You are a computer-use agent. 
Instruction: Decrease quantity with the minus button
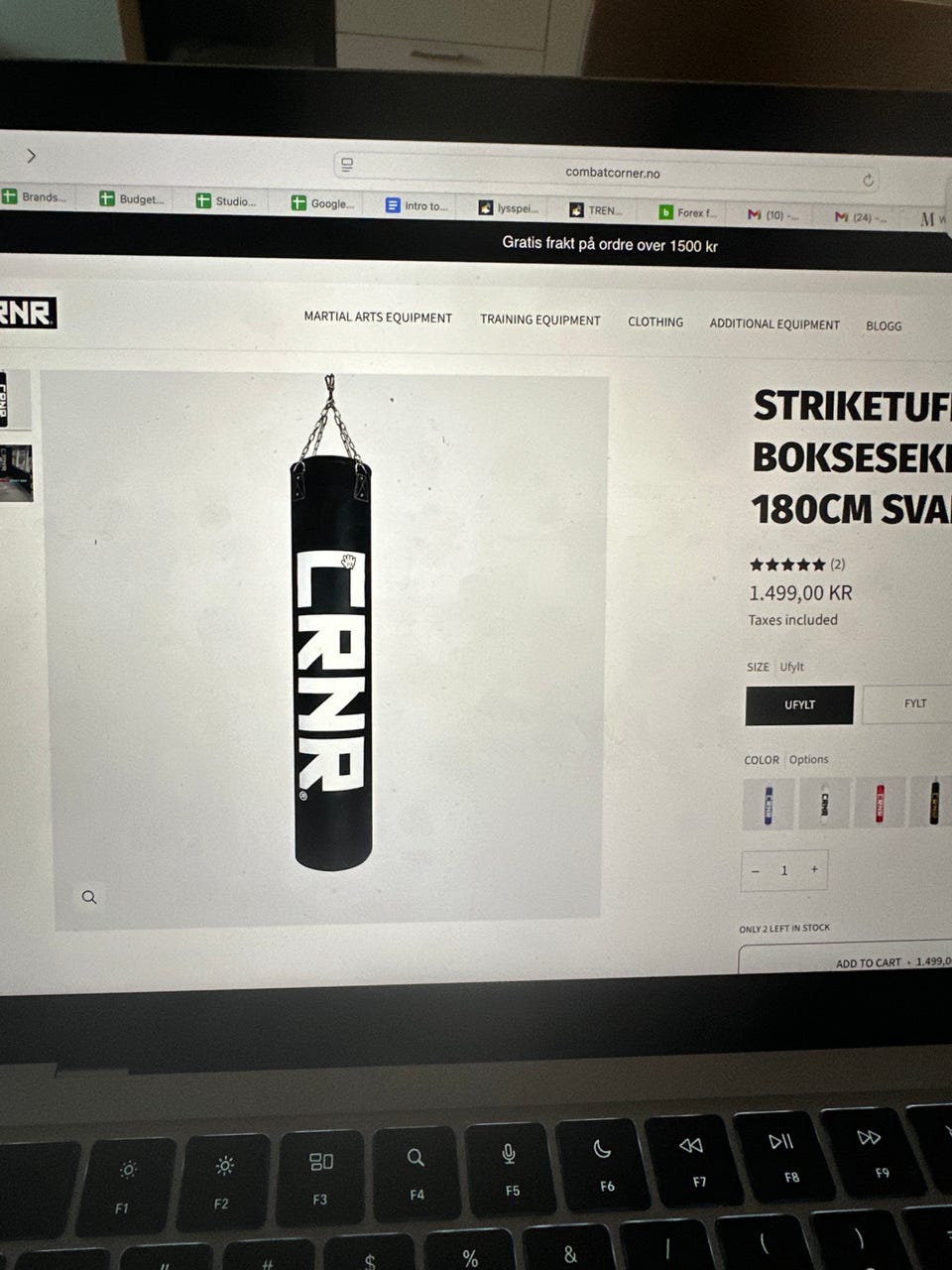coord(756,871)
